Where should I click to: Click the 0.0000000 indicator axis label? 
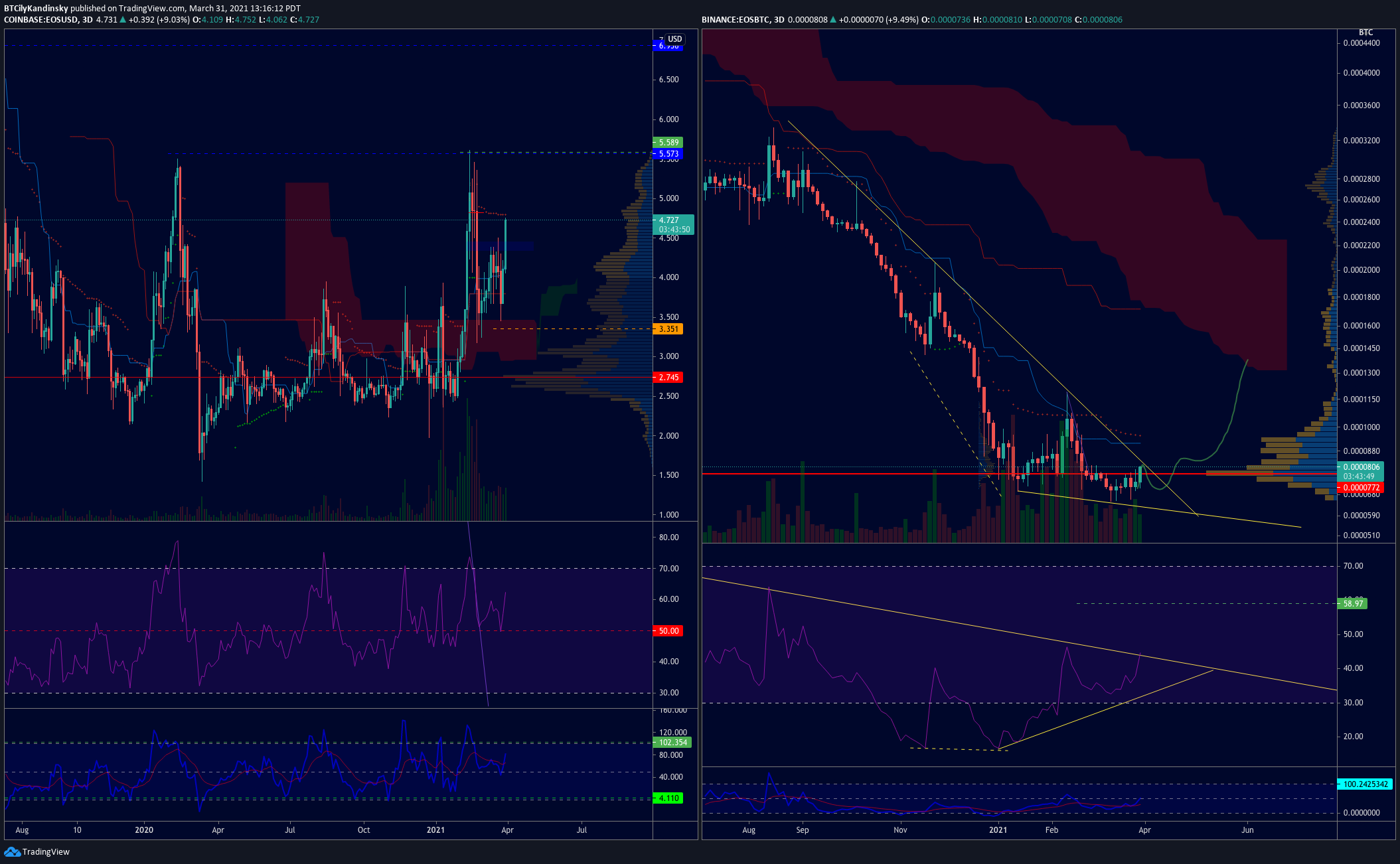click(x=1361, y=813)
